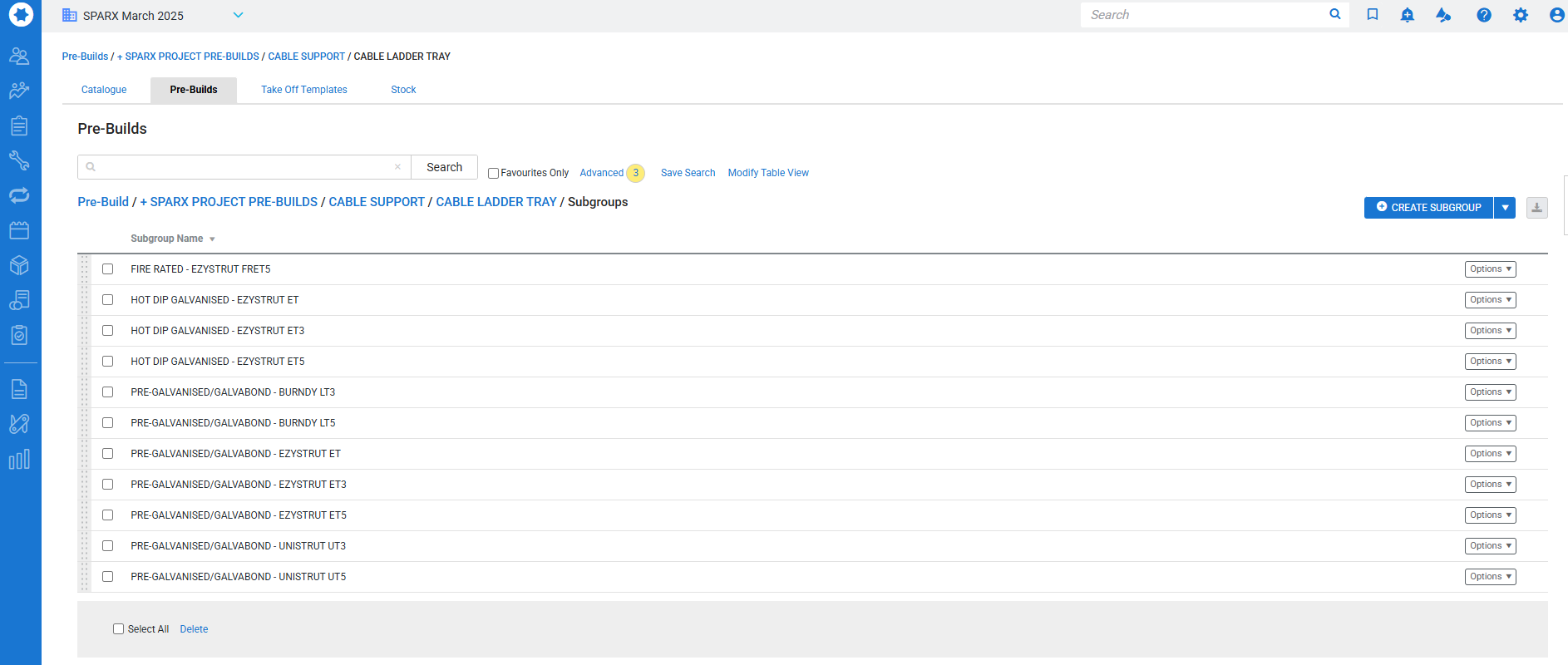1568x665 pixels.
Task: Switch to the Take Off Templates tab
Action: point(303,90)
